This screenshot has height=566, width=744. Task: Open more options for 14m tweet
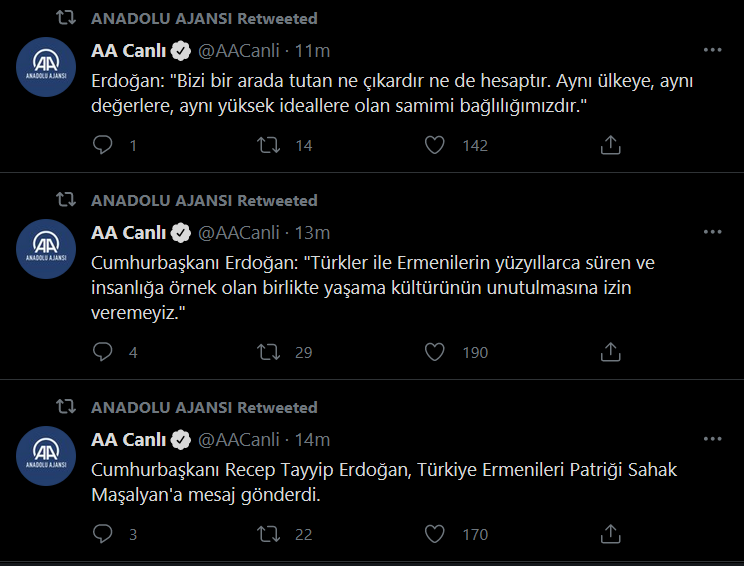711,438
